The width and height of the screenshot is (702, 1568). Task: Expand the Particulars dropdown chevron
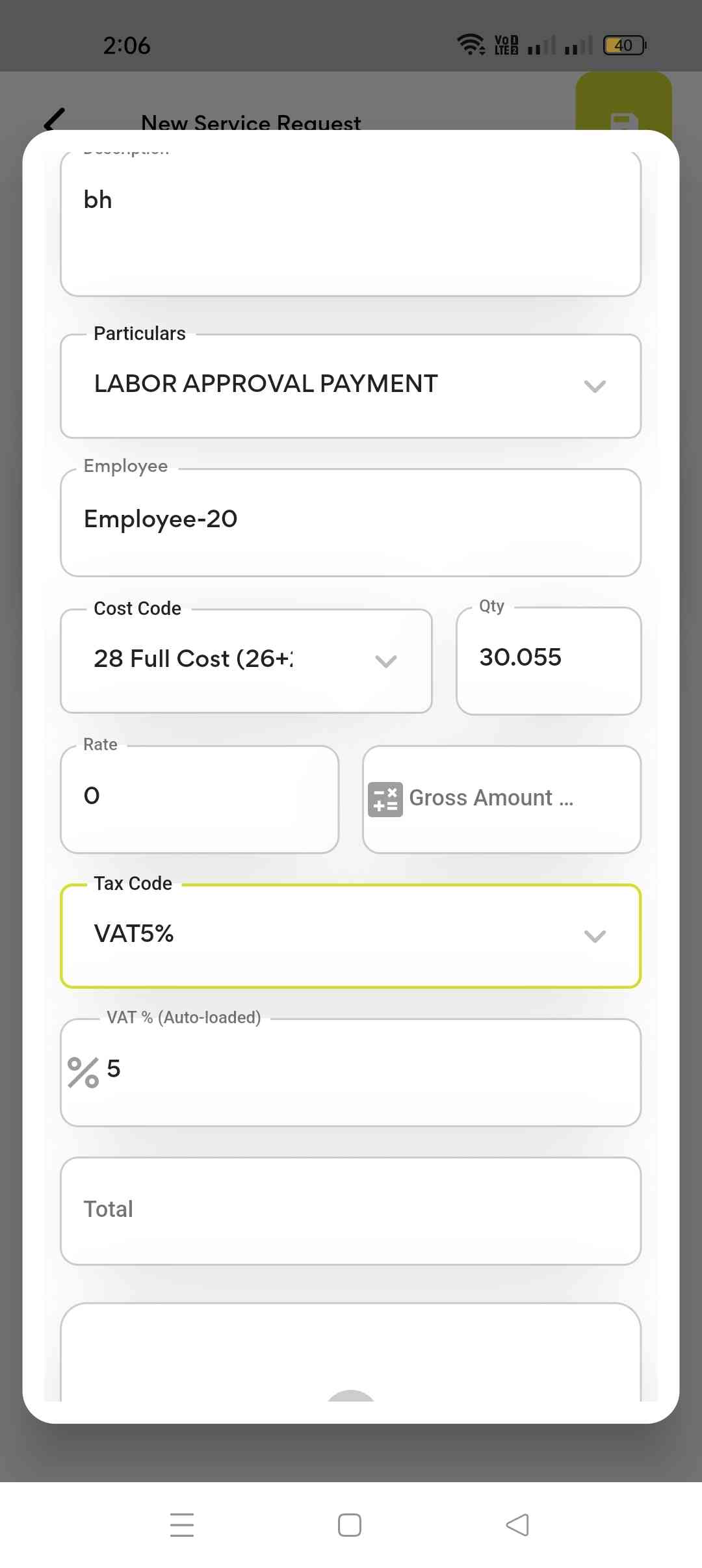(595, 386)
